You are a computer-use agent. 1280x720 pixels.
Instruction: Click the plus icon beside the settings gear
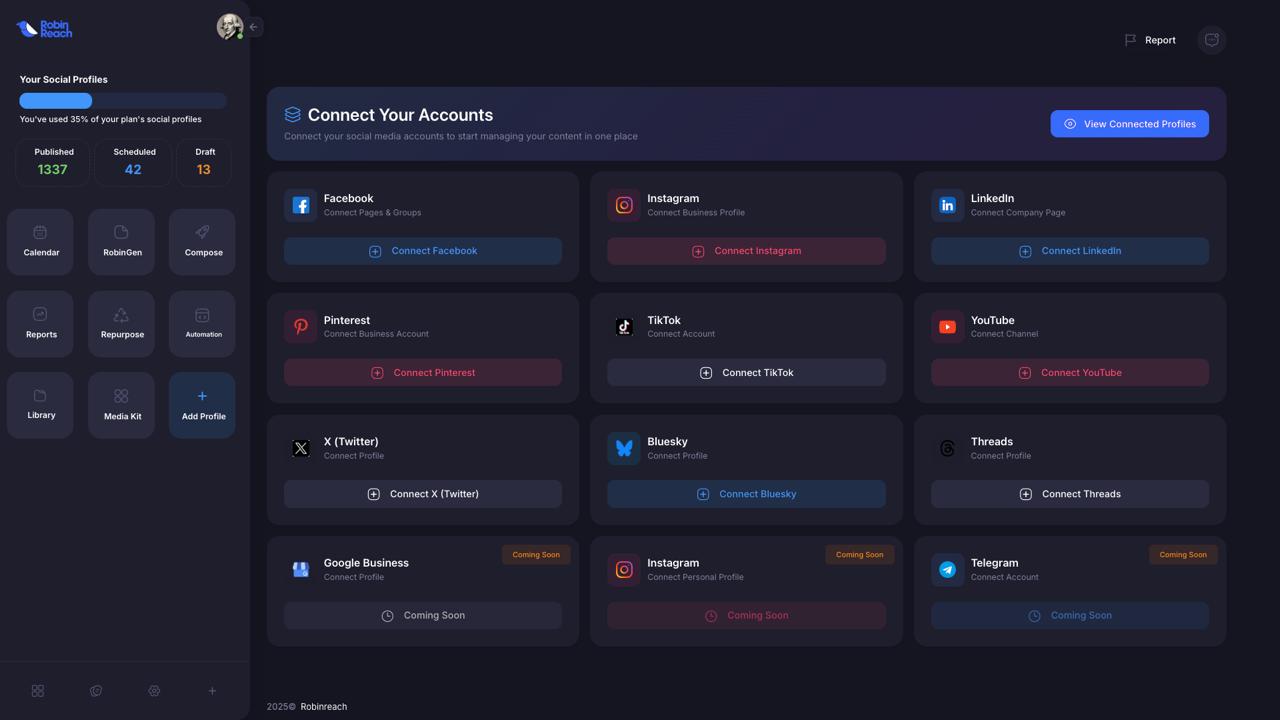pos(212,691)
